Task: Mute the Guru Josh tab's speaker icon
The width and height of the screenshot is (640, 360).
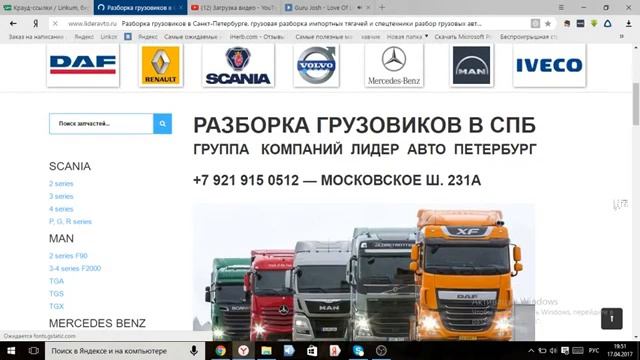Action: [x=360, y=7]
